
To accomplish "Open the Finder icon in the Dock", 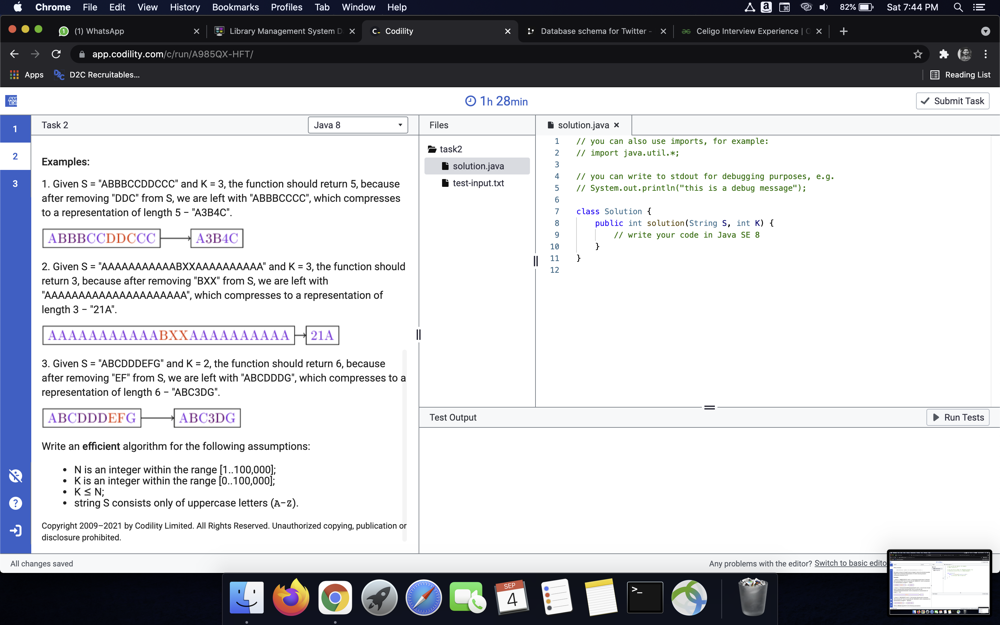I will [247, 598].
